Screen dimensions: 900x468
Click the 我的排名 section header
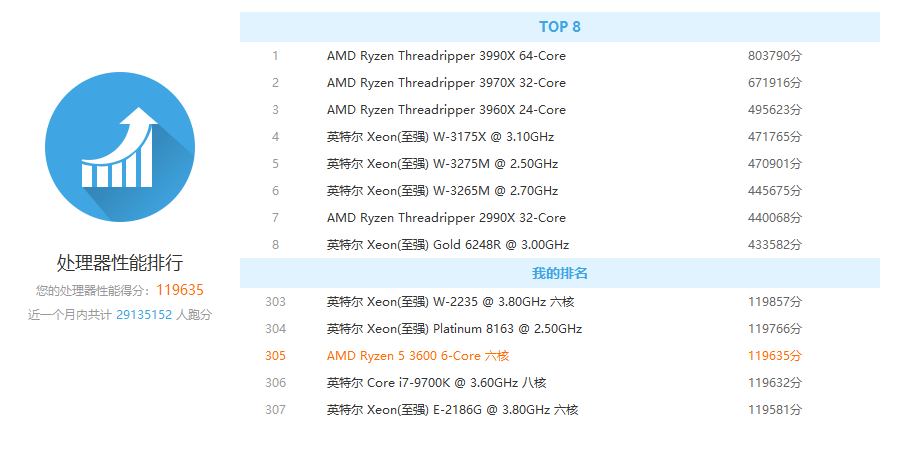559,273
